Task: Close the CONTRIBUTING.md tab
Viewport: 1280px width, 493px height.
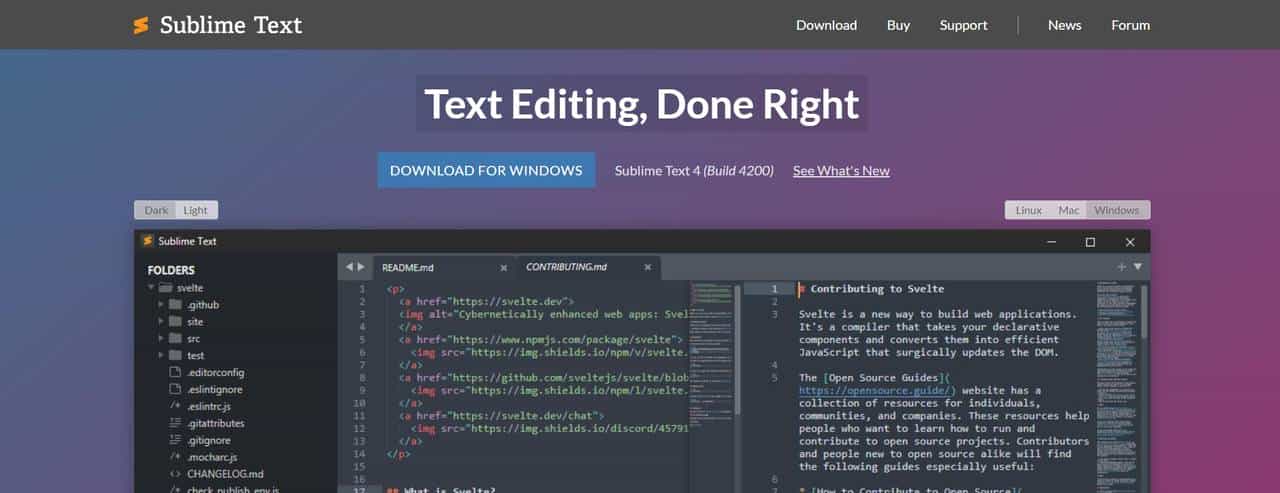Action: 648,268
